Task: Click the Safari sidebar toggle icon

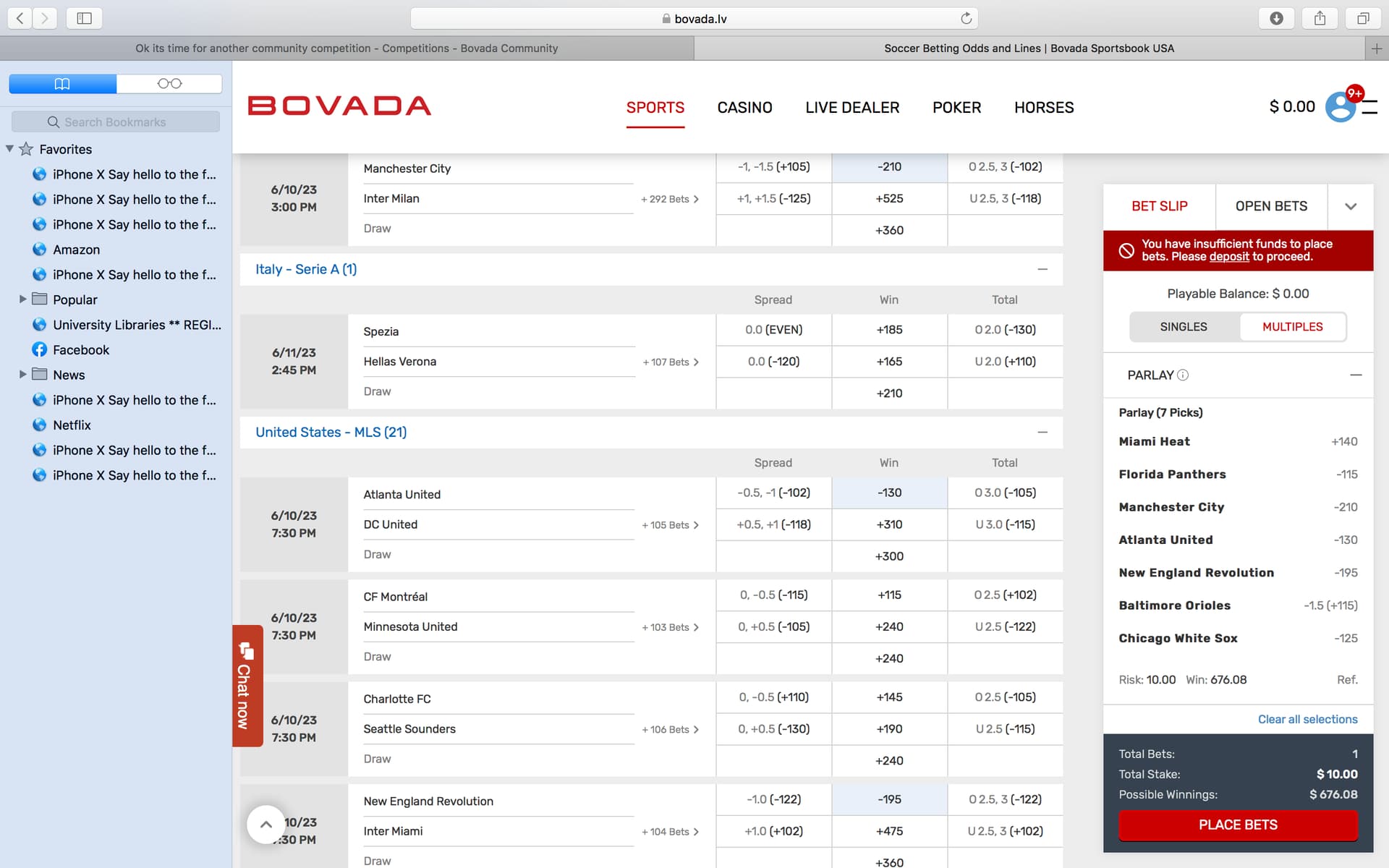Action: tap(84, 18)
